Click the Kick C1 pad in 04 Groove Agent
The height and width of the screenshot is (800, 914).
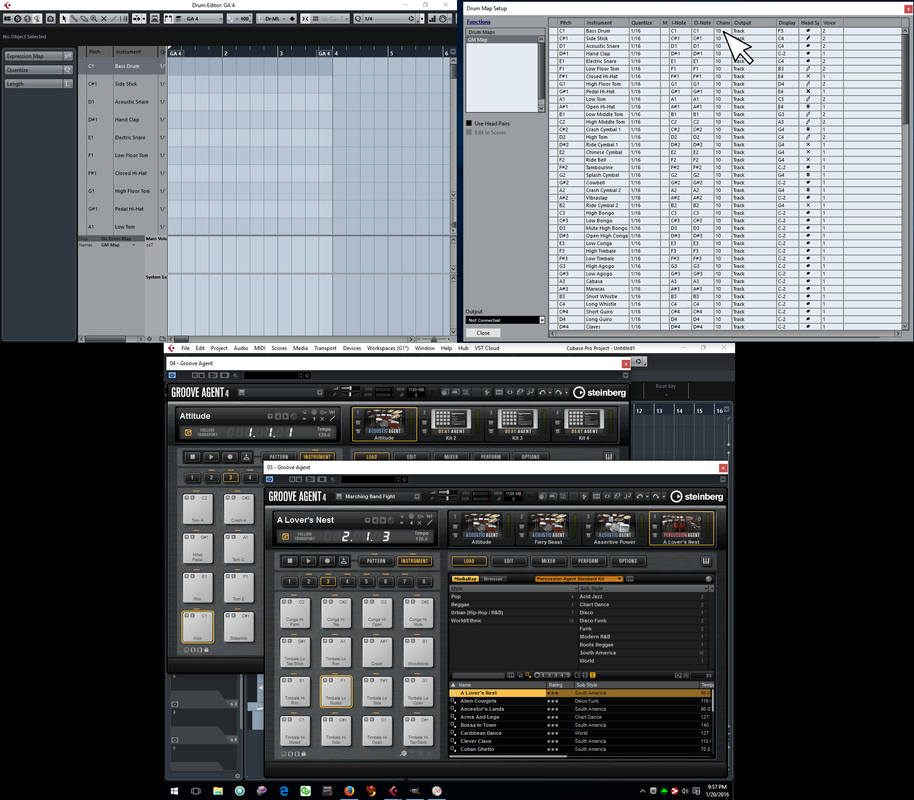click(198, 626)
